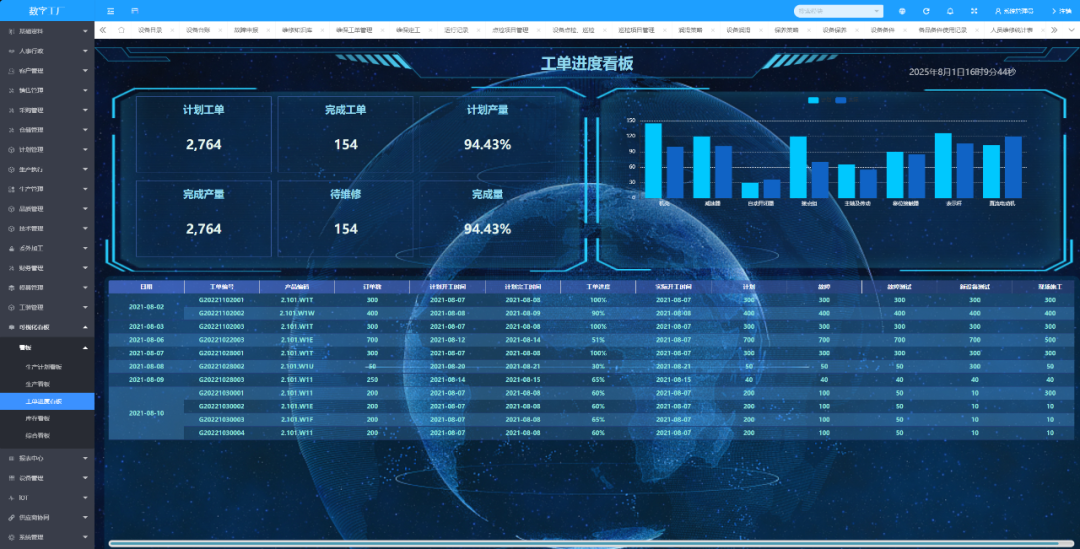Click the 数字工厂 logo title
The height and width of the screenshot is (549, 1080).
coord(45,11)
